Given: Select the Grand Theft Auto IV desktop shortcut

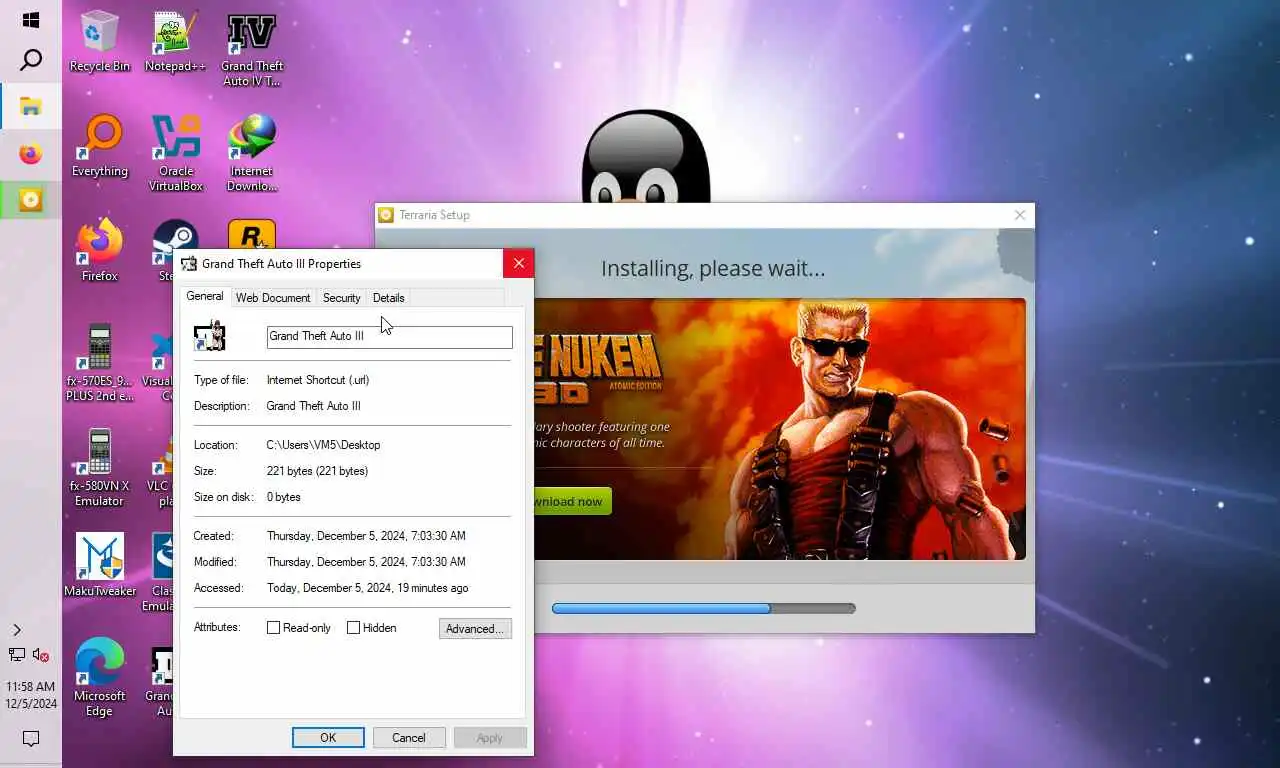Looking at the screenshot, I should (x=252, y=49).
